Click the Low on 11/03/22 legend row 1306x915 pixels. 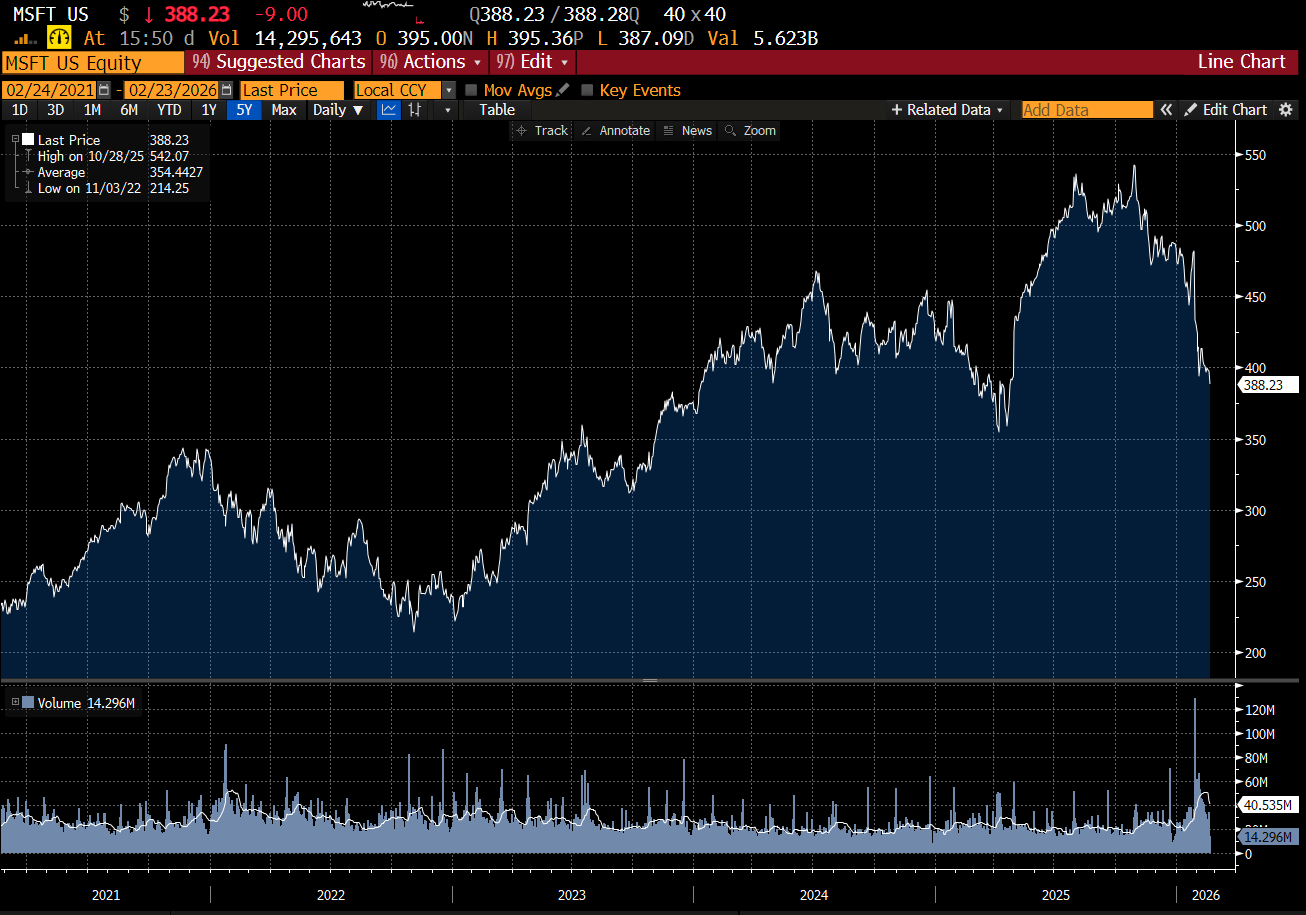click(x=113, y=188)
